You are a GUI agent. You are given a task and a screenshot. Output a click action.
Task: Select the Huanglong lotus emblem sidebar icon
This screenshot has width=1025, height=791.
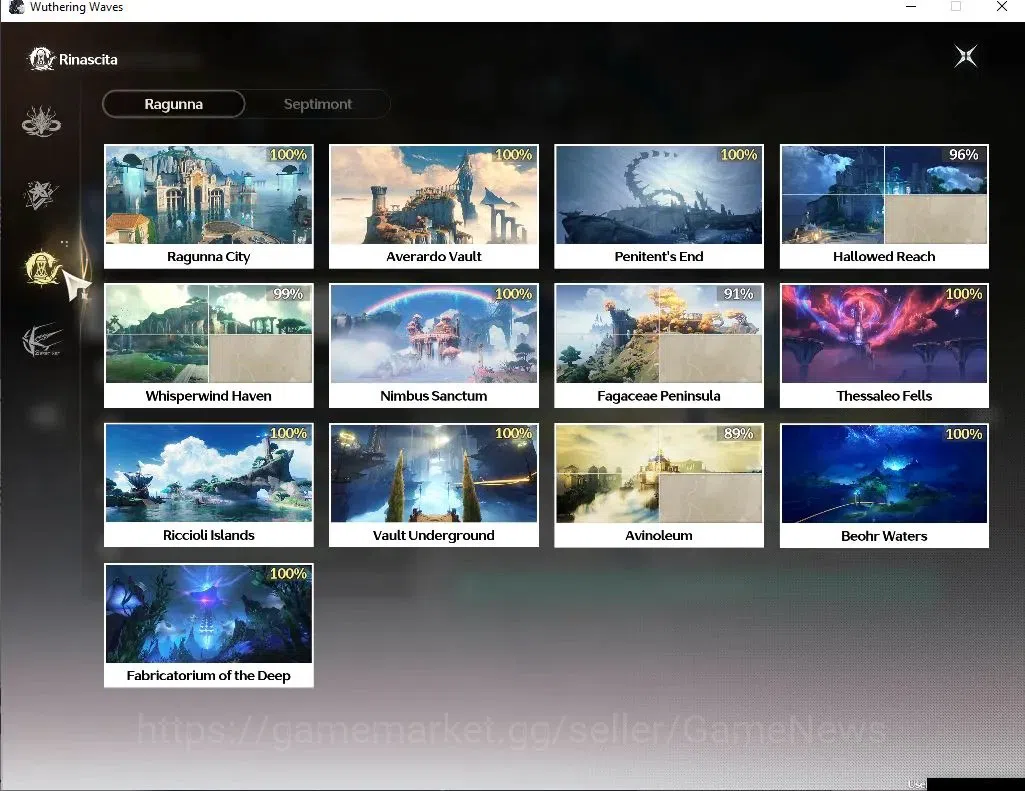coord(41,122)
